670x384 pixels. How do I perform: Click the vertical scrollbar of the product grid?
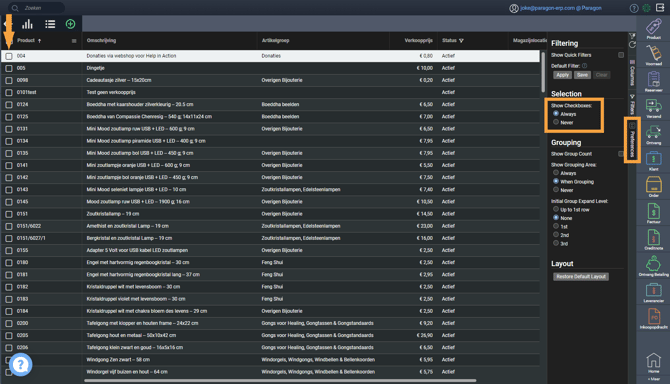[x=543, y=72]
